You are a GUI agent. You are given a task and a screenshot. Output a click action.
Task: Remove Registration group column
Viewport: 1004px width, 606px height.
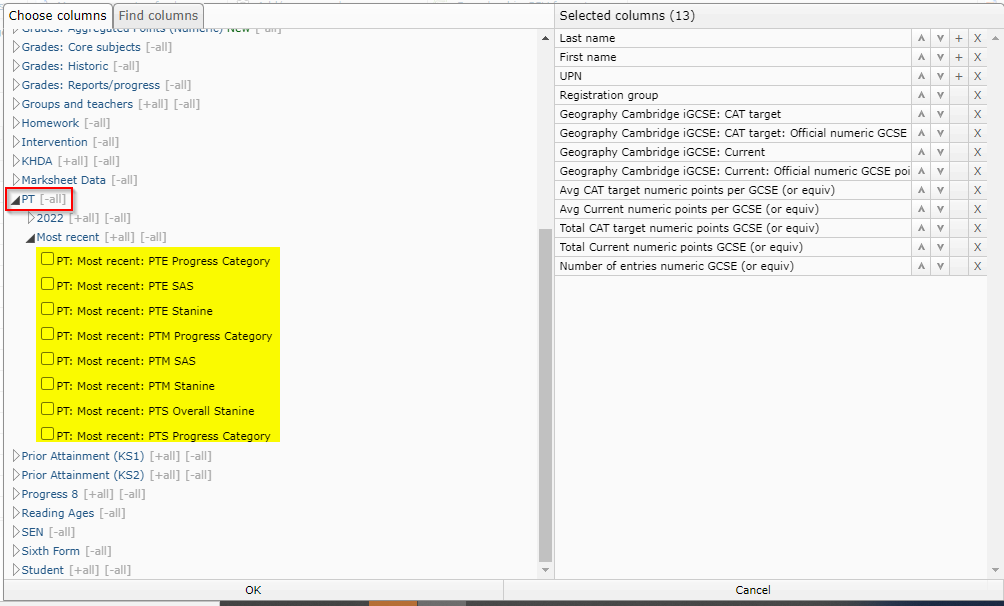pyautogui.click(x=977, y=95)
